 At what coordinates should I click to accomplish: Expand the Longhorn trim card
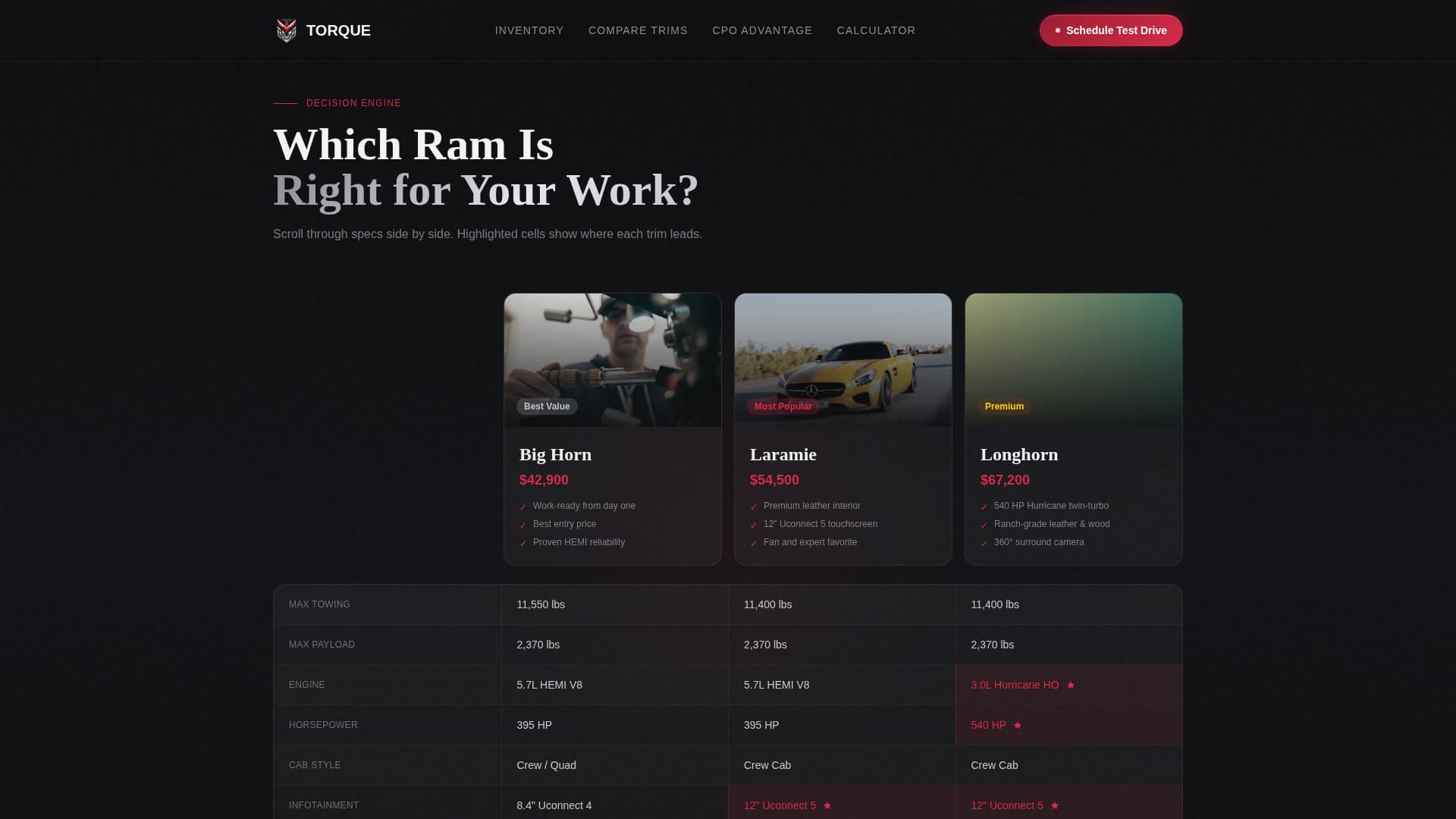click(x=1073, y=428)
